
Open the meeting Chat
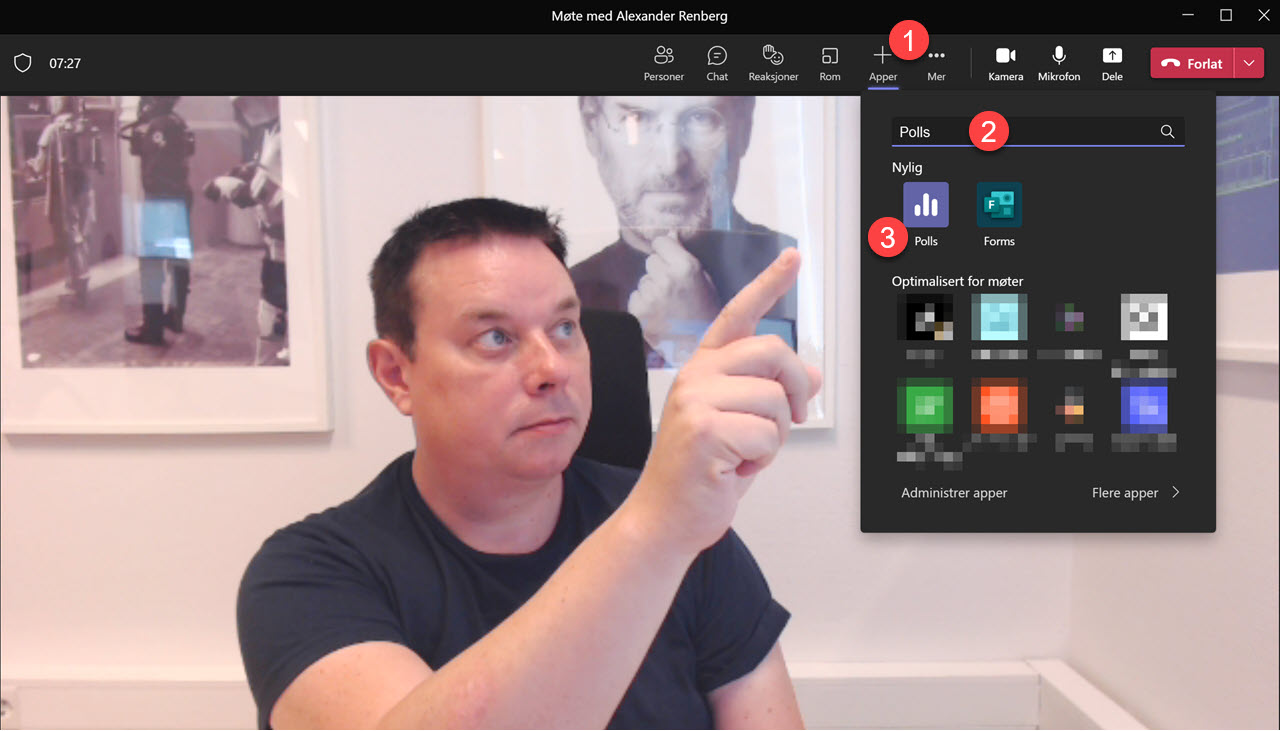click(x=716, y=62)
